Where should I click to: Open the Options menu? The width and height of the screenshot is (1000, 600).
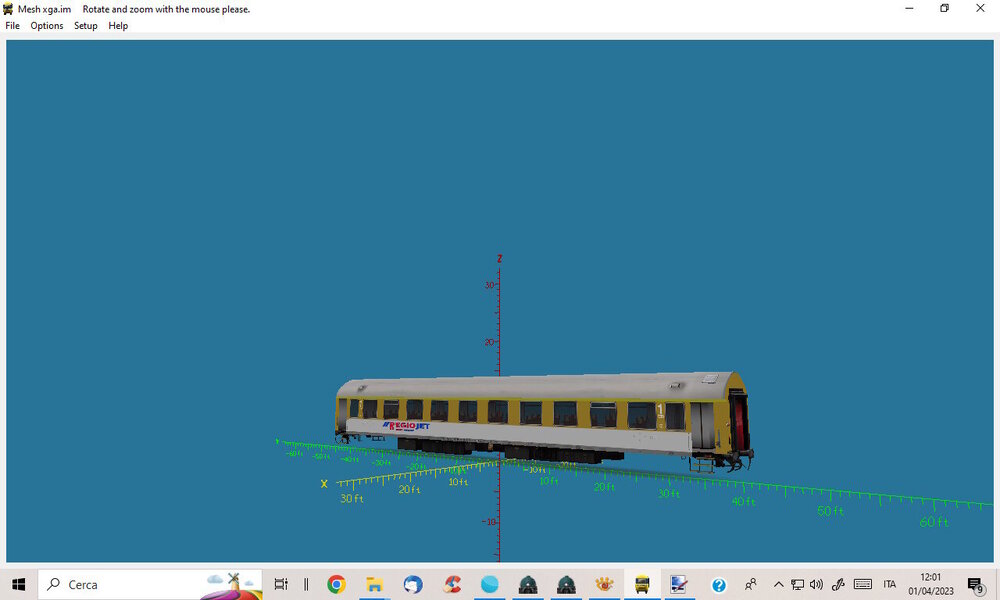[47, 26]
